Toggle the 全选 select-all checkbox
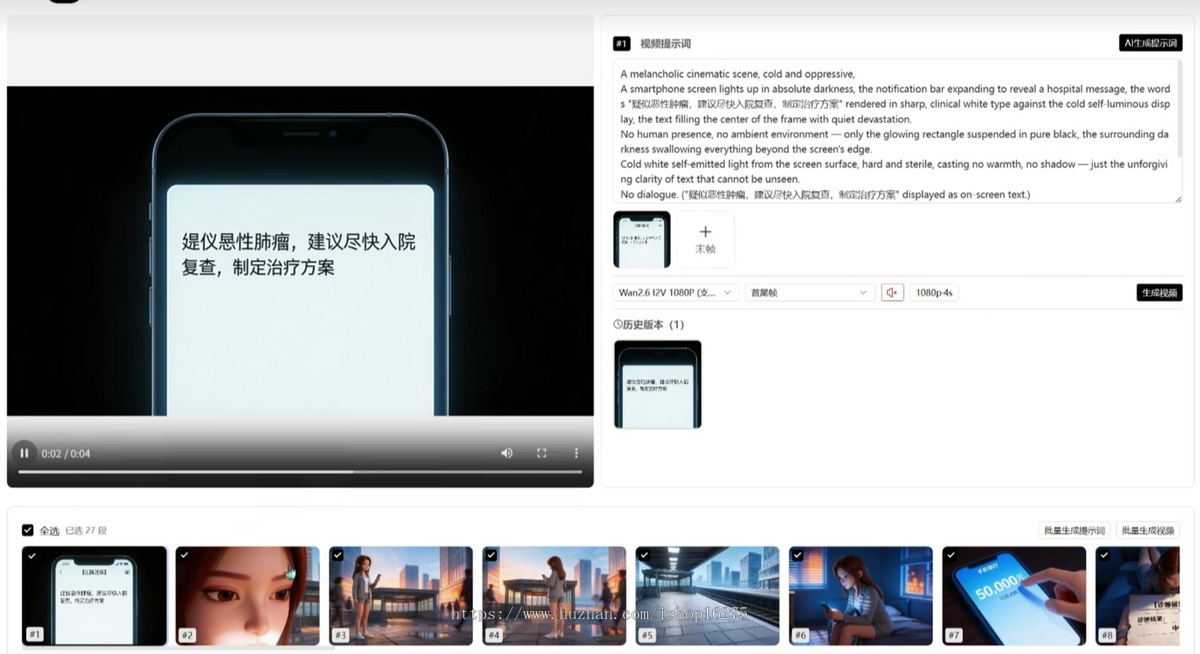The height and width of the screenshot is (654, 1200). pyautogui.click(x=28, y=530)
